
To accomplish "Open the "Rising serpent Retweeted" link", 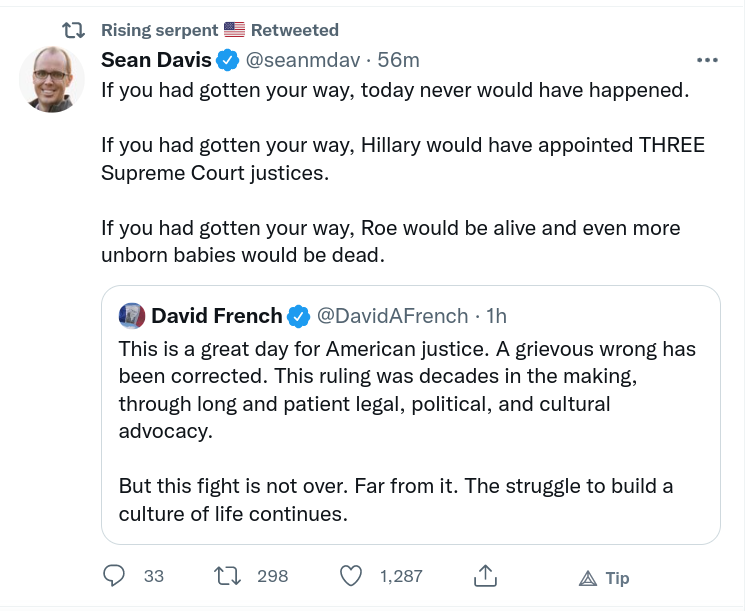I will point(220,30).
